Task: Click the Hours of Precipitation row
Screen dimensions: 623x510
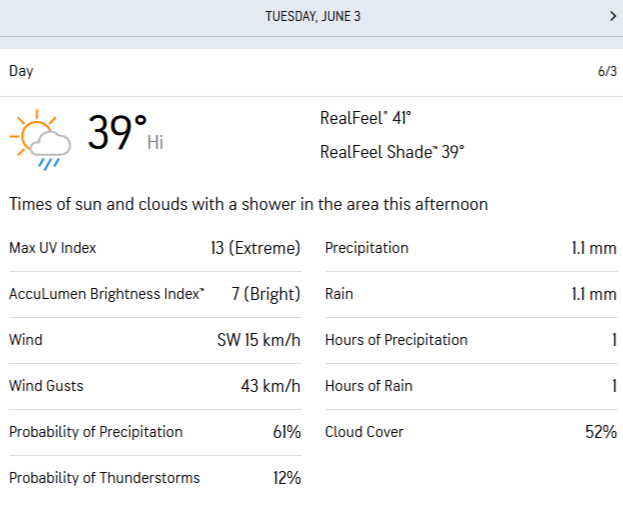Action: [x=470, y=340]
